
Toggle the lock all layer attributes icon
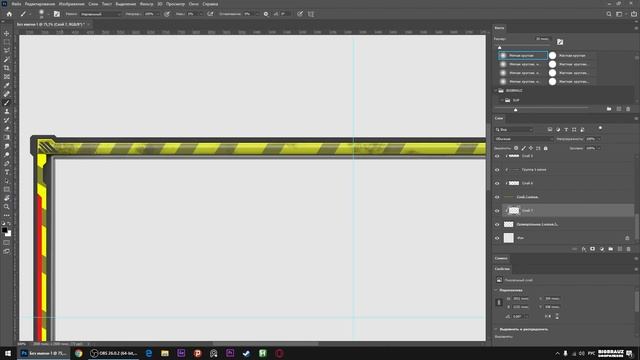tap(546, 148)
